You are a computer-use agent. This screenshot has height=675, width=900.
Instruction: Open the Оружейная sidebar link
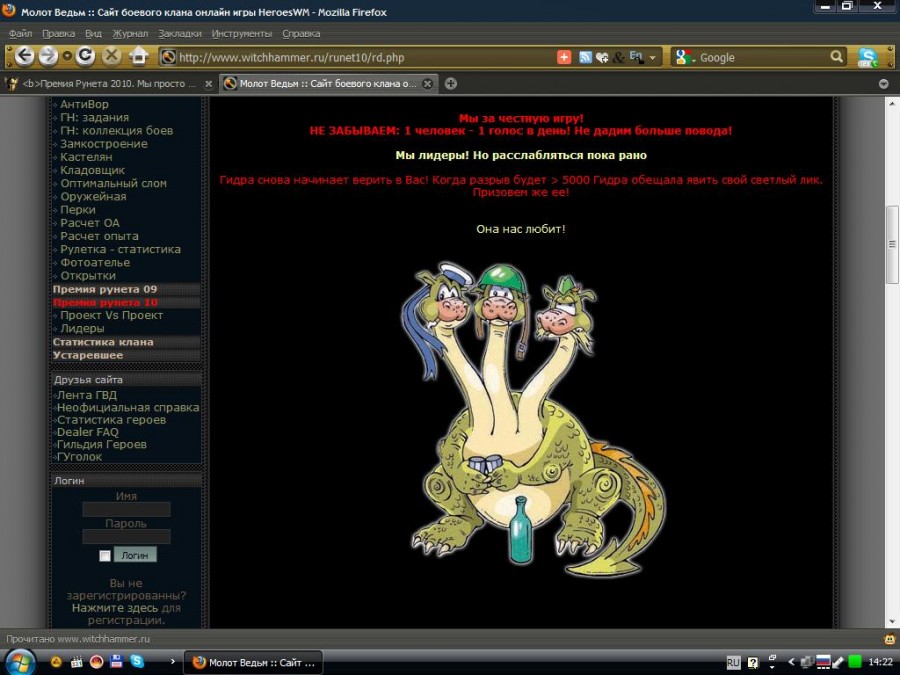(x=93, y=196)
